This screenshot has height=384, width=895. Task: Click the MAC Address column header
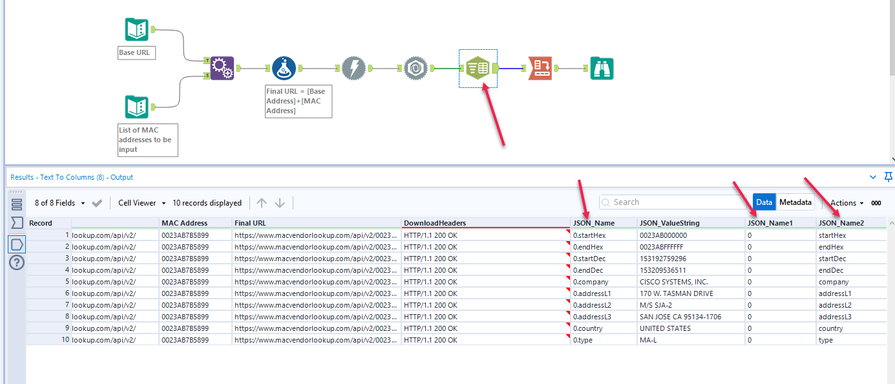[195, 223]
